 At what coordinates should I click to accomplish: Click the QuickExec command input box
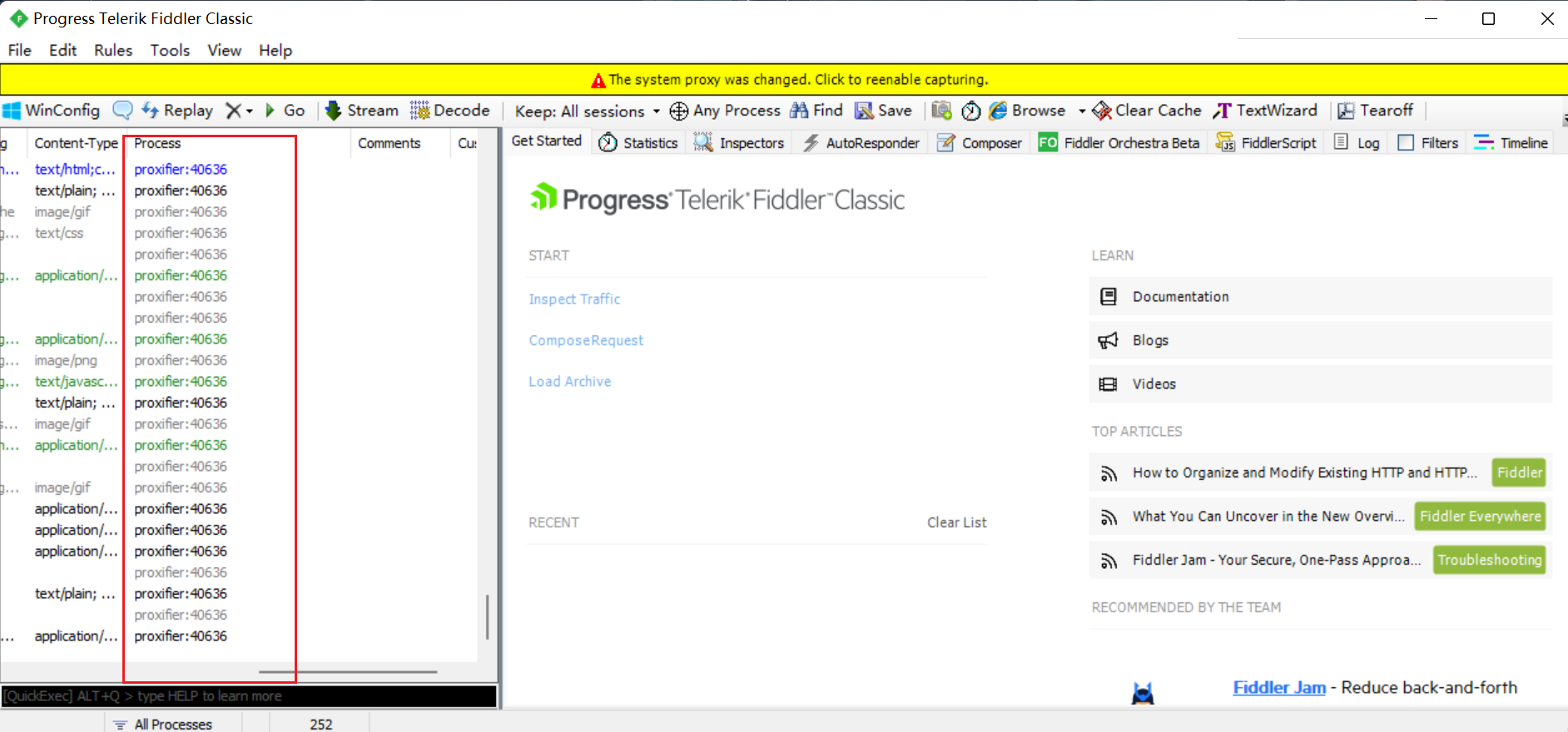click(249, 696)
